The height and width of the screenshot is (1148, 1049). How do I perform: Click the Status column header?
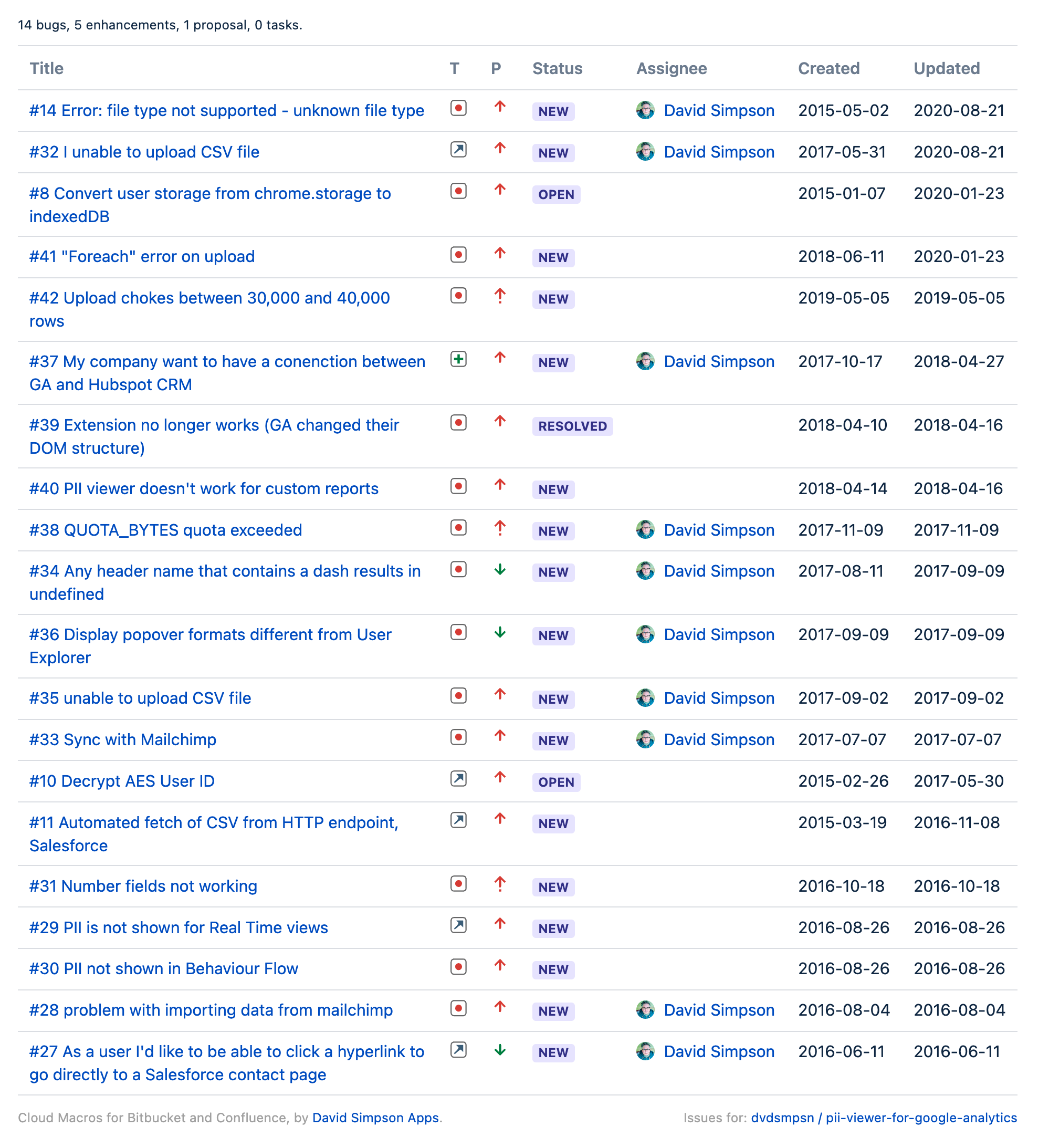[557, 68]
